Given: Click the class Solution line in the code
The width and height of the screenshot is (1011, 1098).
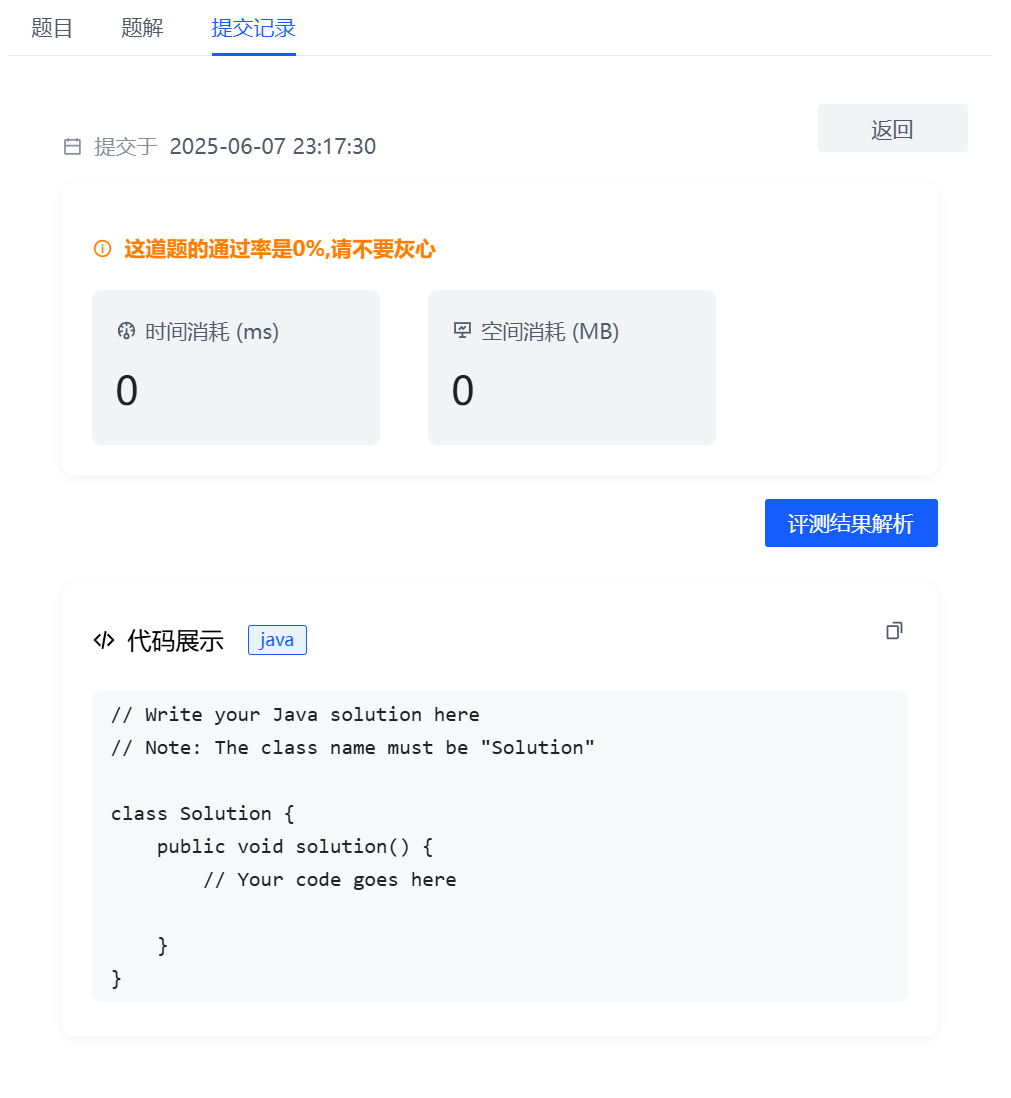Looking at the screenshot, I should 202,813.
